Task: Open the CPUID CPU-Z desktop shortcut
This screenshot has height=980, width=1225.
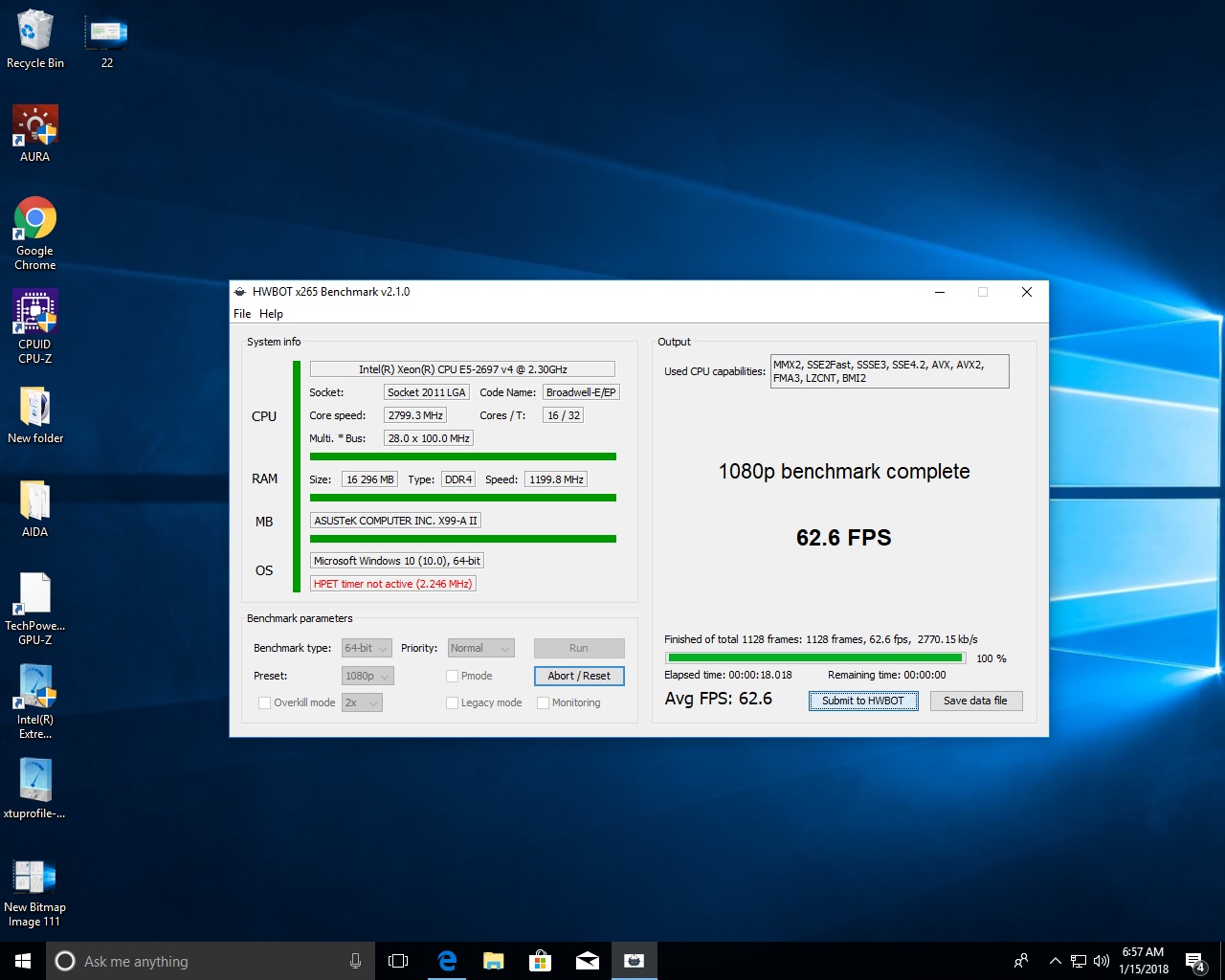Action: click(35, 327)
